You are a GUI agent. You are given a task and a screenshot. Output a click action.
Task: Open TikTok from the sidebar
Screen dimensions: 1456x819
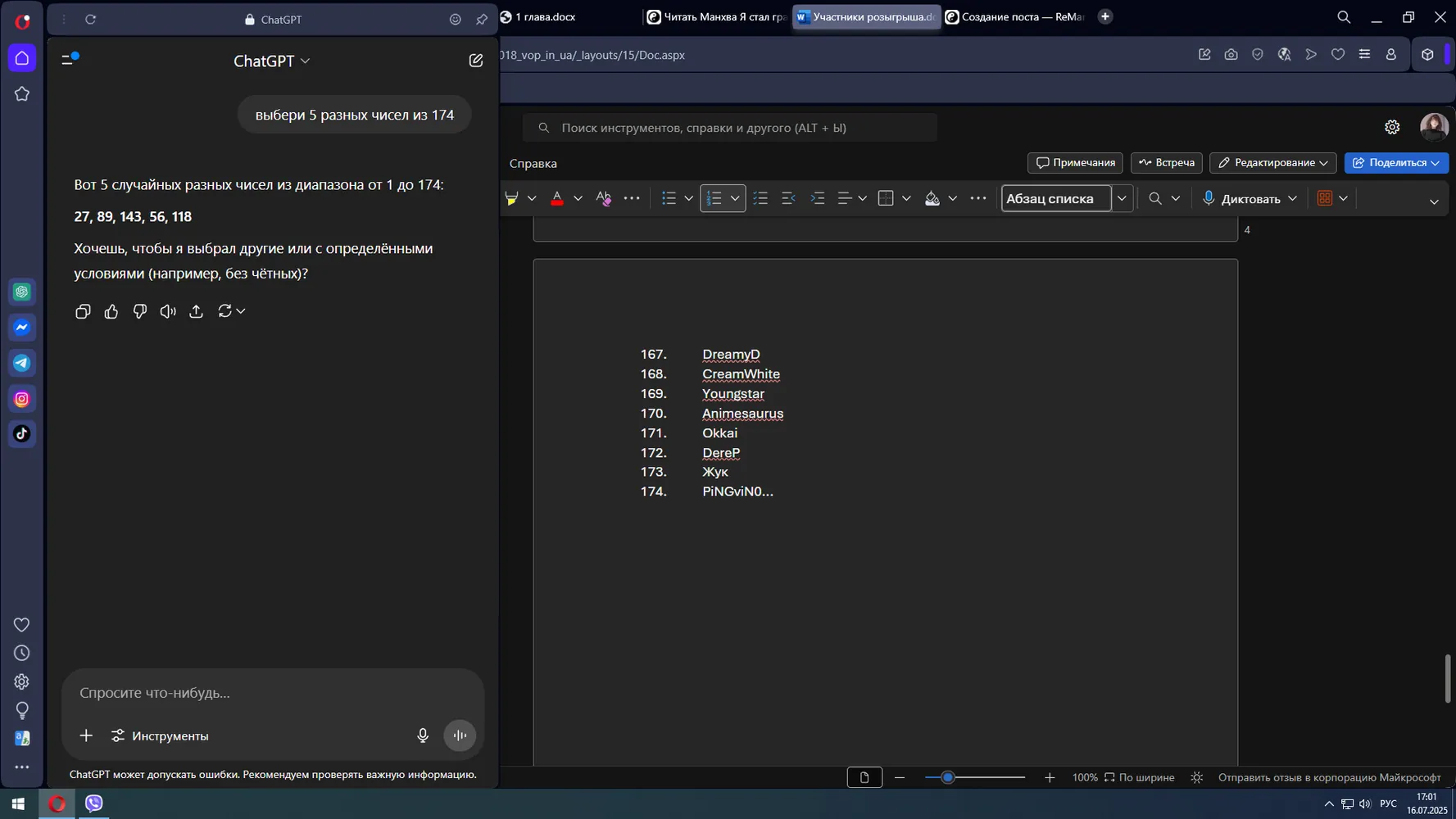(x=22, y=434)
